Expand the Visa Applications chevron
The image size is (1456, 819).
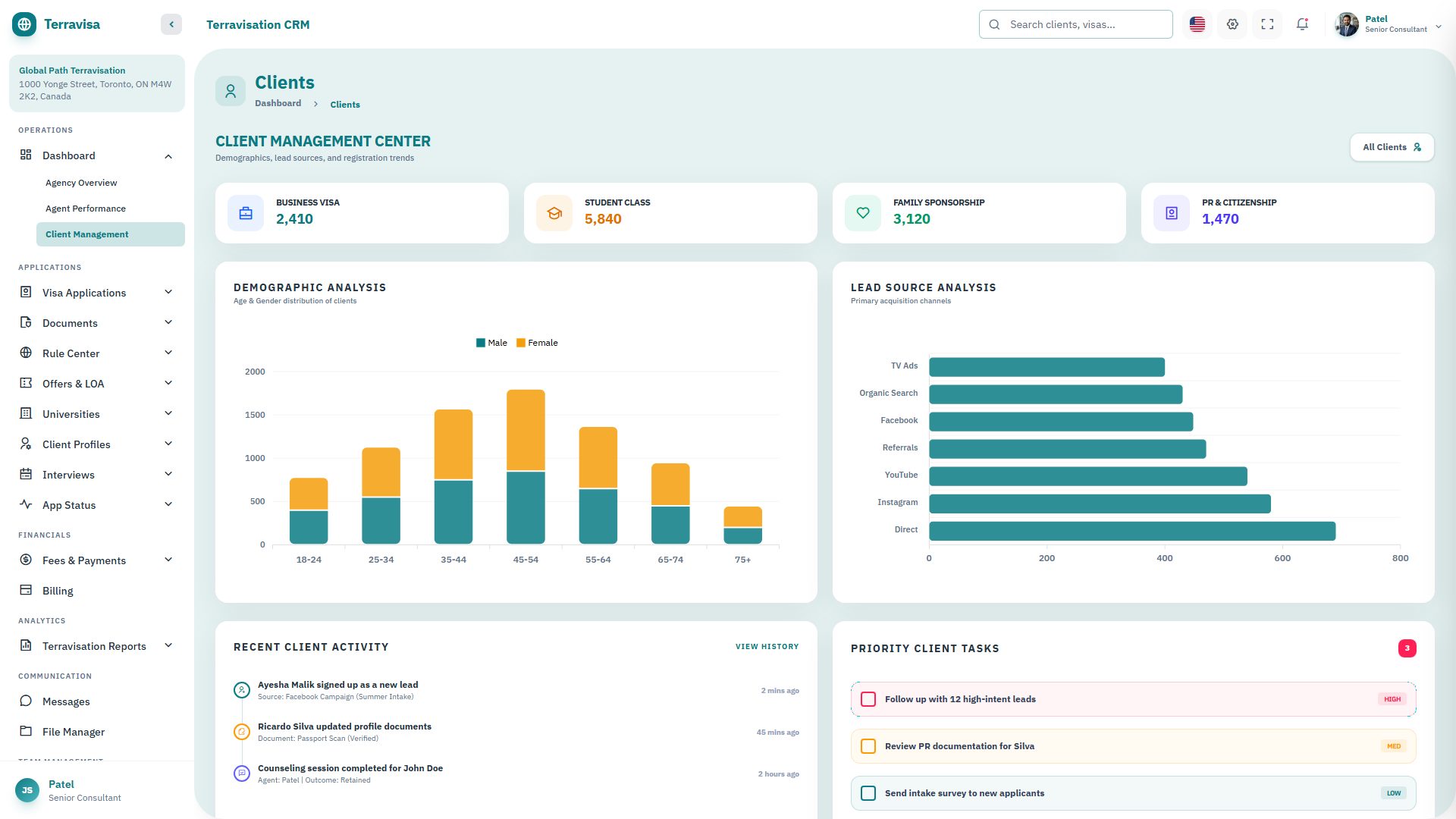(x=168, y=292)
